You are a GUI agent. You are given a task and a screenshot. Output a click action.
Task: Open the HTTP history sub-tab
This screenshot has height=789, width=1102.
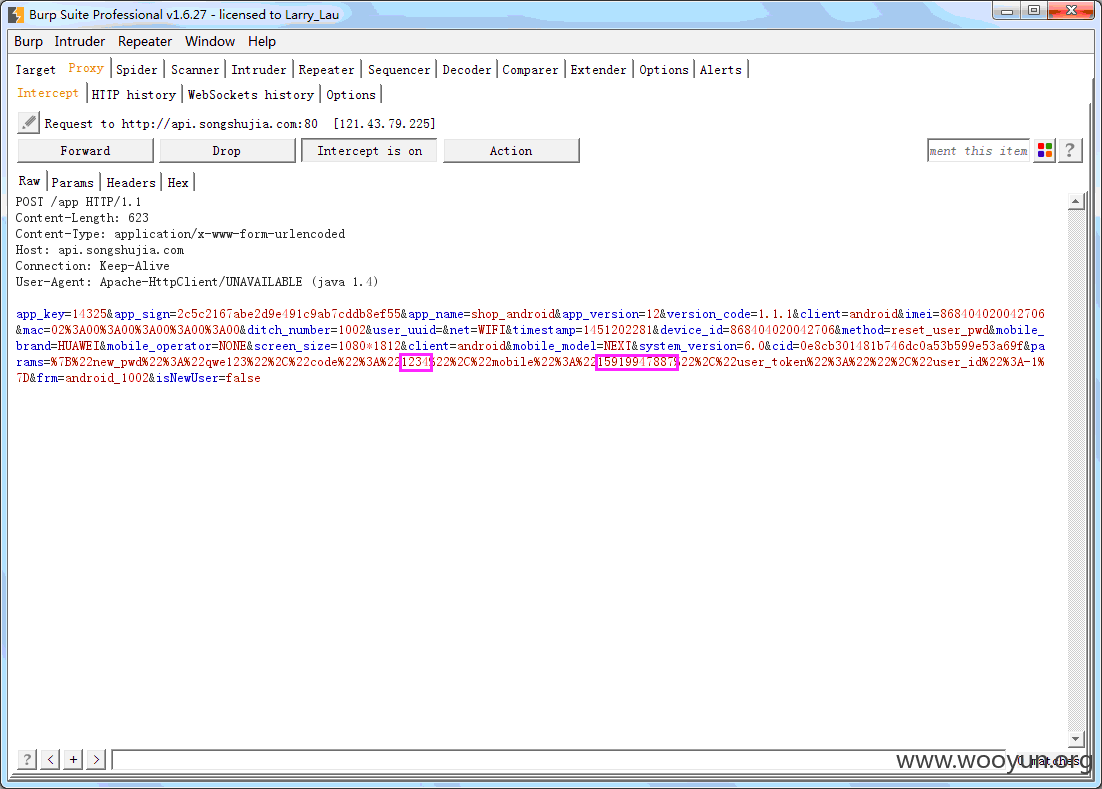(x=134, y=94)
